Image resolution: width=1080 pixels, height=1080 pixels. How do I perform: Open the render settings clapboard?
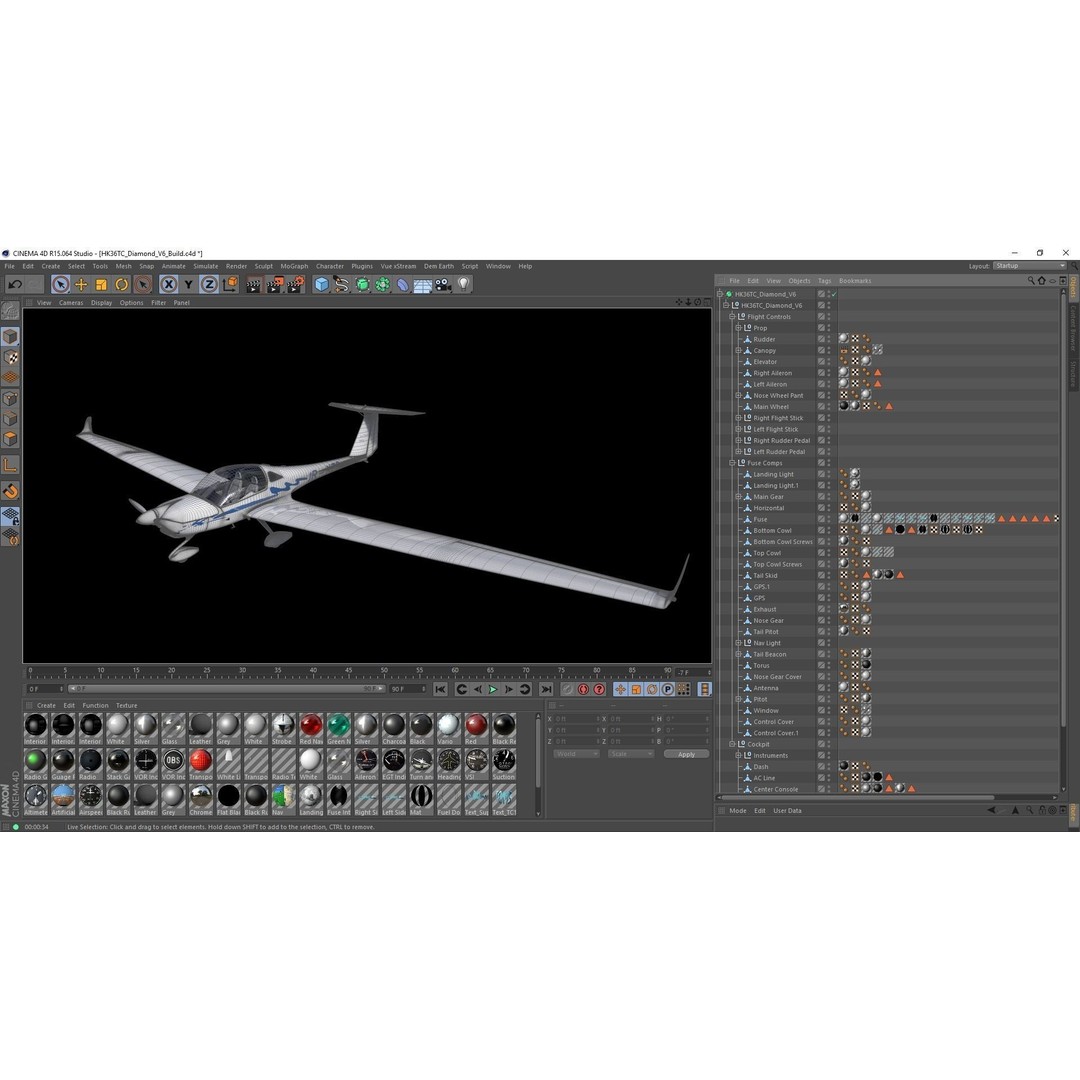click(296, 284)
